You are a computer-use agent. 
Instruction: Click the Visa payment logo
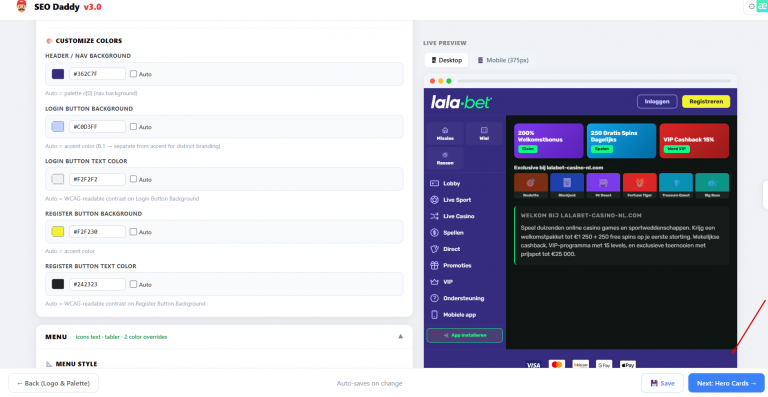coord(533,365)
